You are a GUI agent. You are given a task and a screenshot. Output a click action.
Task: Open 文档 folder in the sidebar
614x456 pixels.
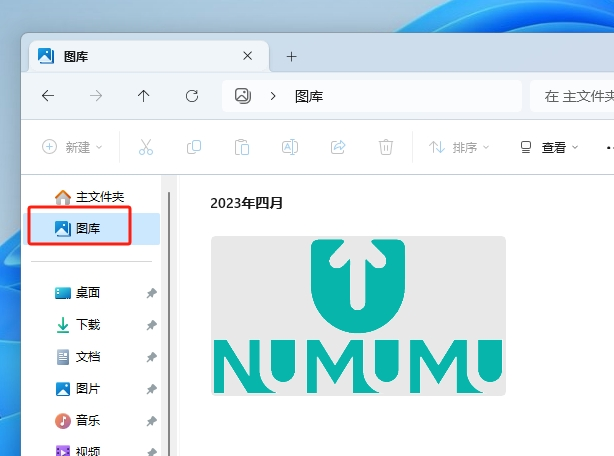click(78, 357)
